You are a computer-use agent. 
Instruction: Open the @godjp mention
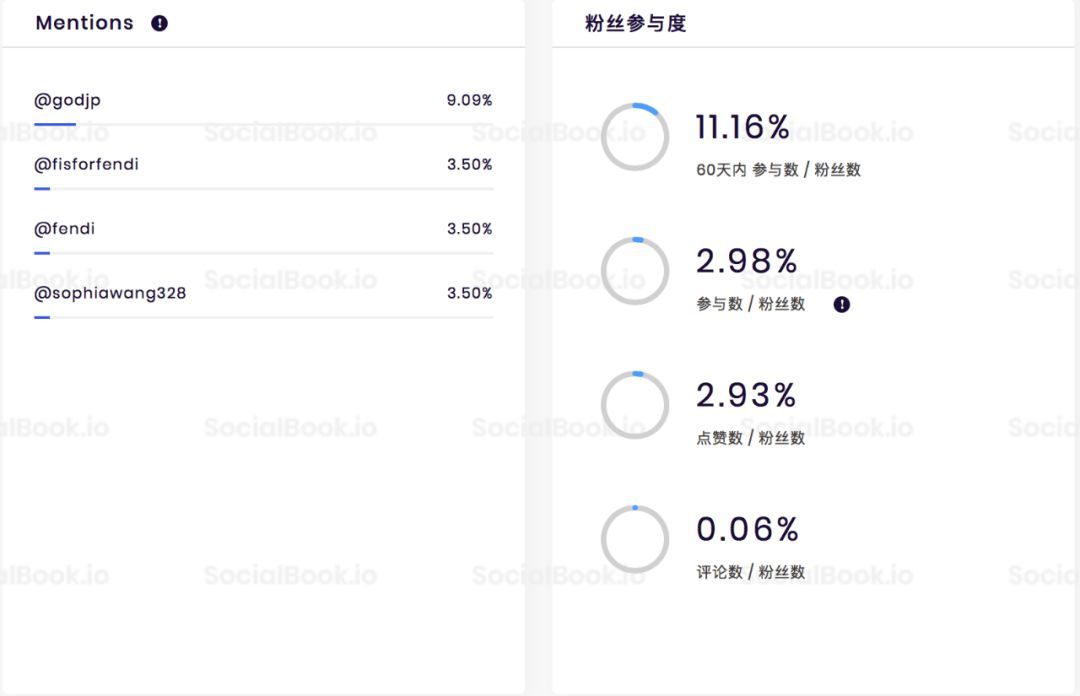[x=68, y=101]
